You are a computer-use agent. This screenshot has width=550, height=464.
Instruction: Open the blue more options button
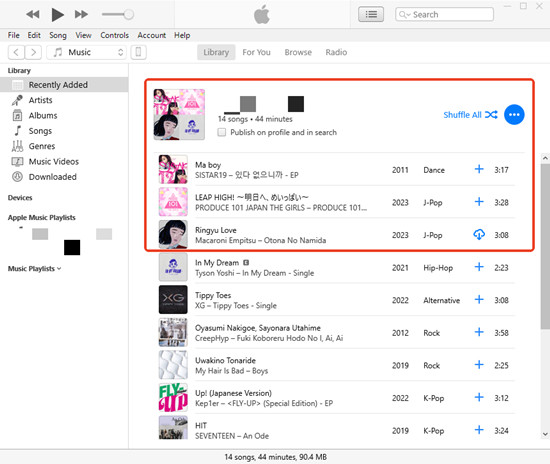point(514,115)
